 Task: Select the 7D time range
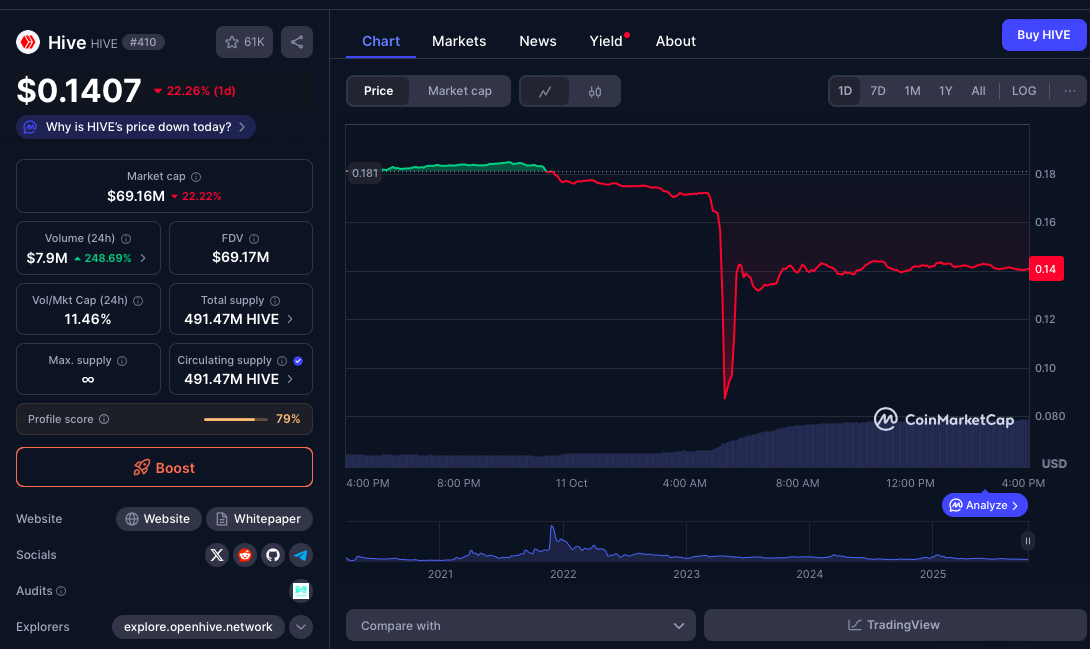(x=878, y=91)
